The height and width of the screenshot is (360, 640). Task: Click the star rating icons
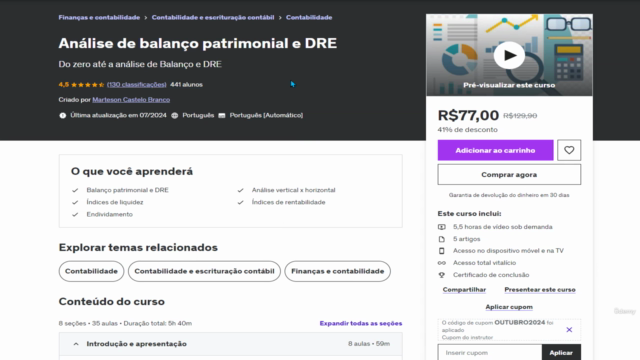point(87,84)
